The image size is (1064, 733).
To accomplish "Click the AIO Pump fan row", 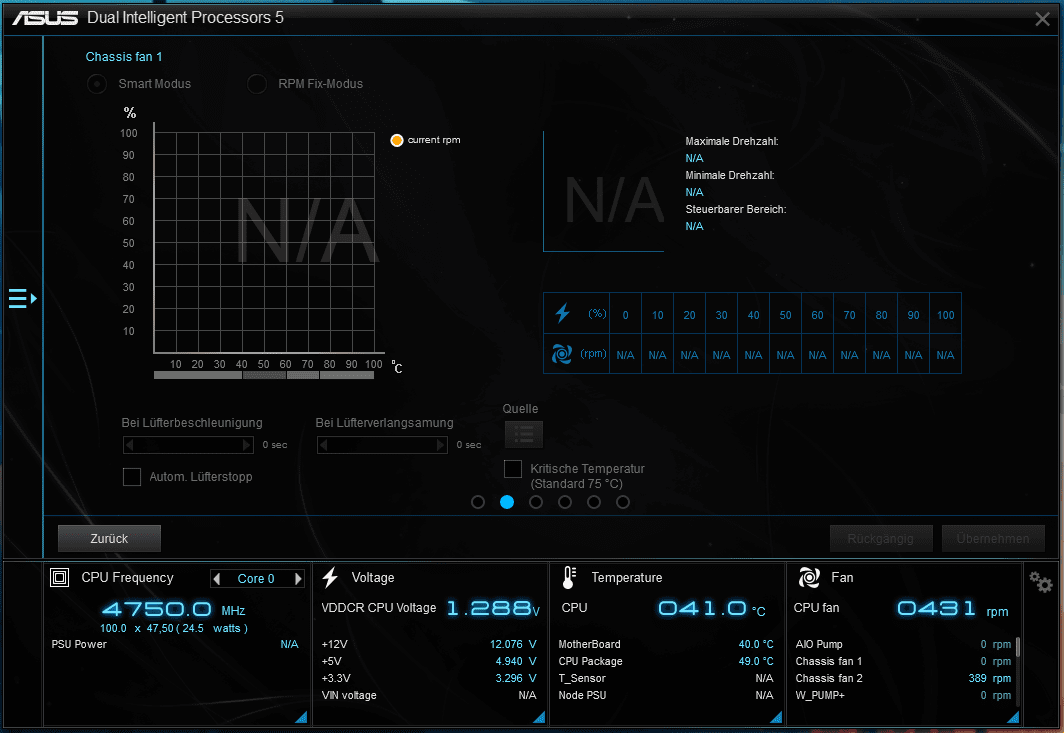I will tap(903, 644).
